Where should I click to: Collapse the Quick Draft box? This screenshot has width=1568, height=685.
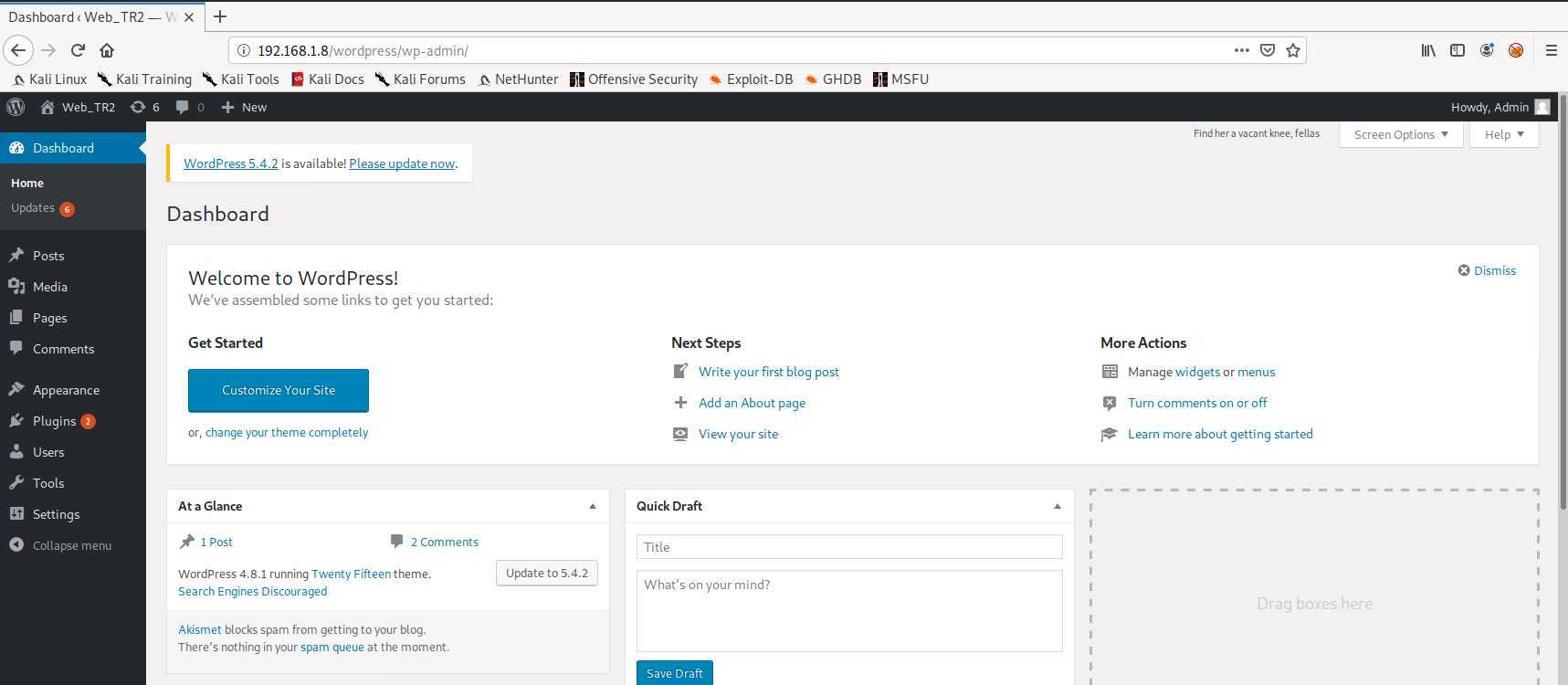1058,506
